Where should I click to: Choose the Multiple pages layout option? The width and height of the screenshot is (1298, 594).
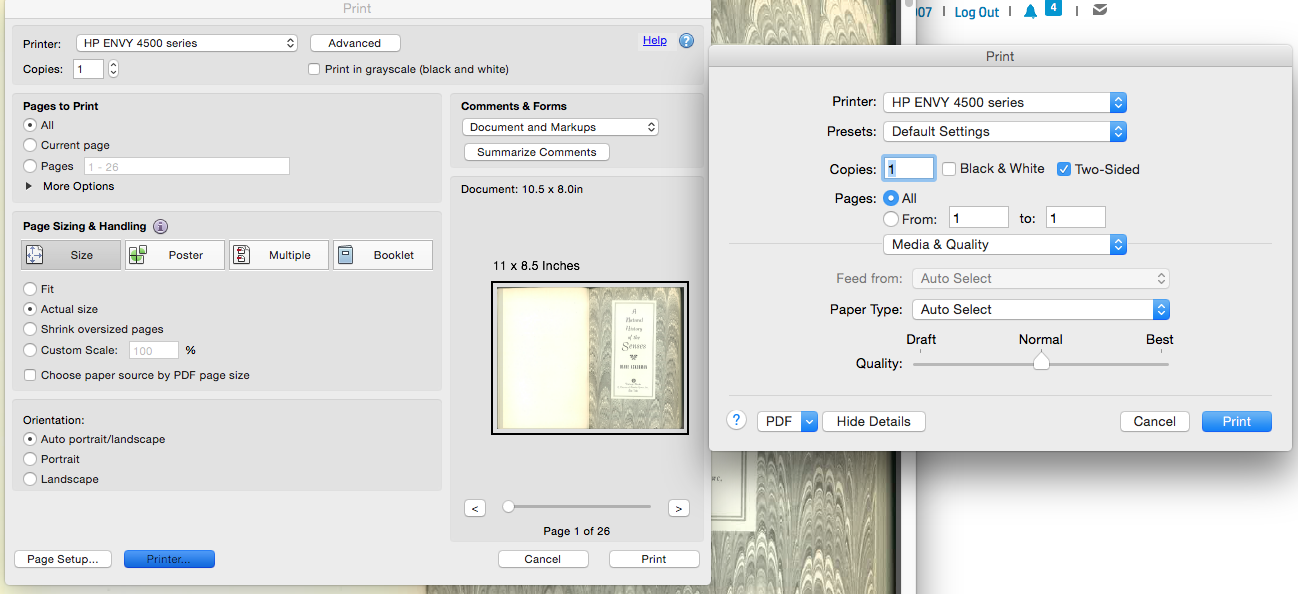(x=278, y=255)
